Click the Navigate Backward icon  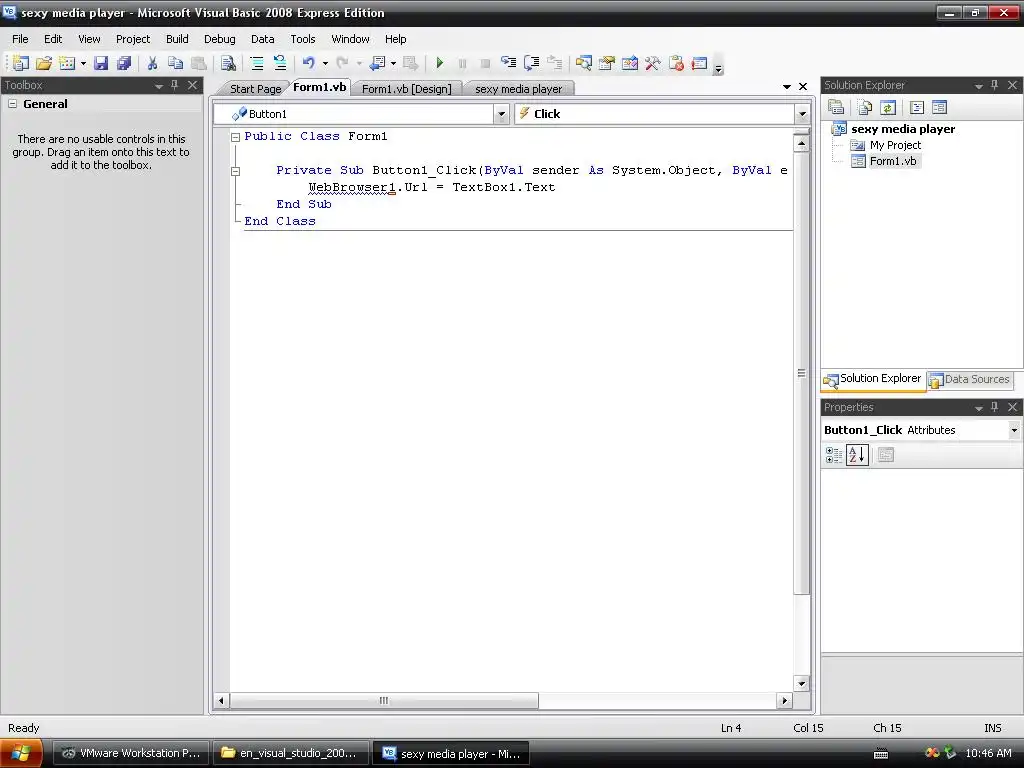[377, 63]
